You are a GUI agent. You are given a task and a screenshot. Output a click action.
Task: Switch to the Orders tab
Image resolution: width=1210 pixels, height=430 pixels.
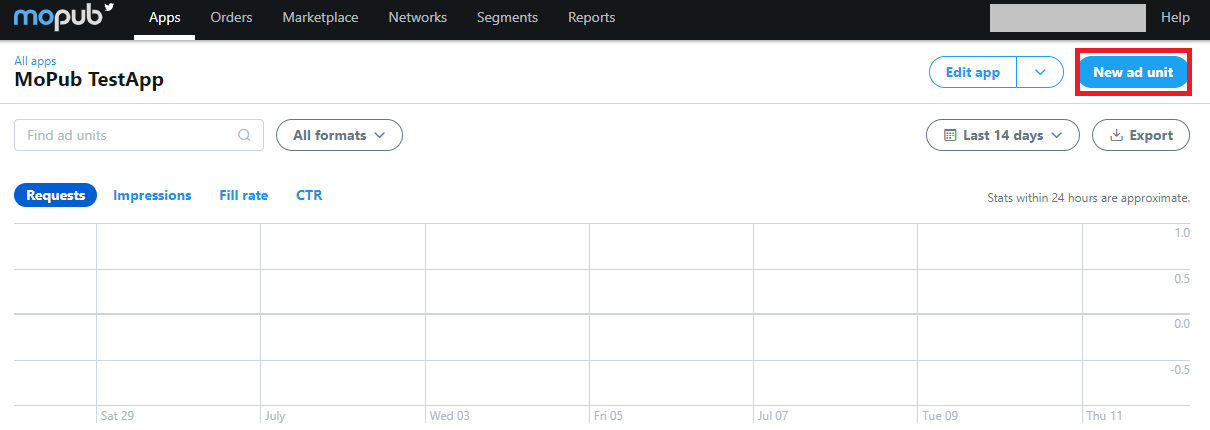231,18
